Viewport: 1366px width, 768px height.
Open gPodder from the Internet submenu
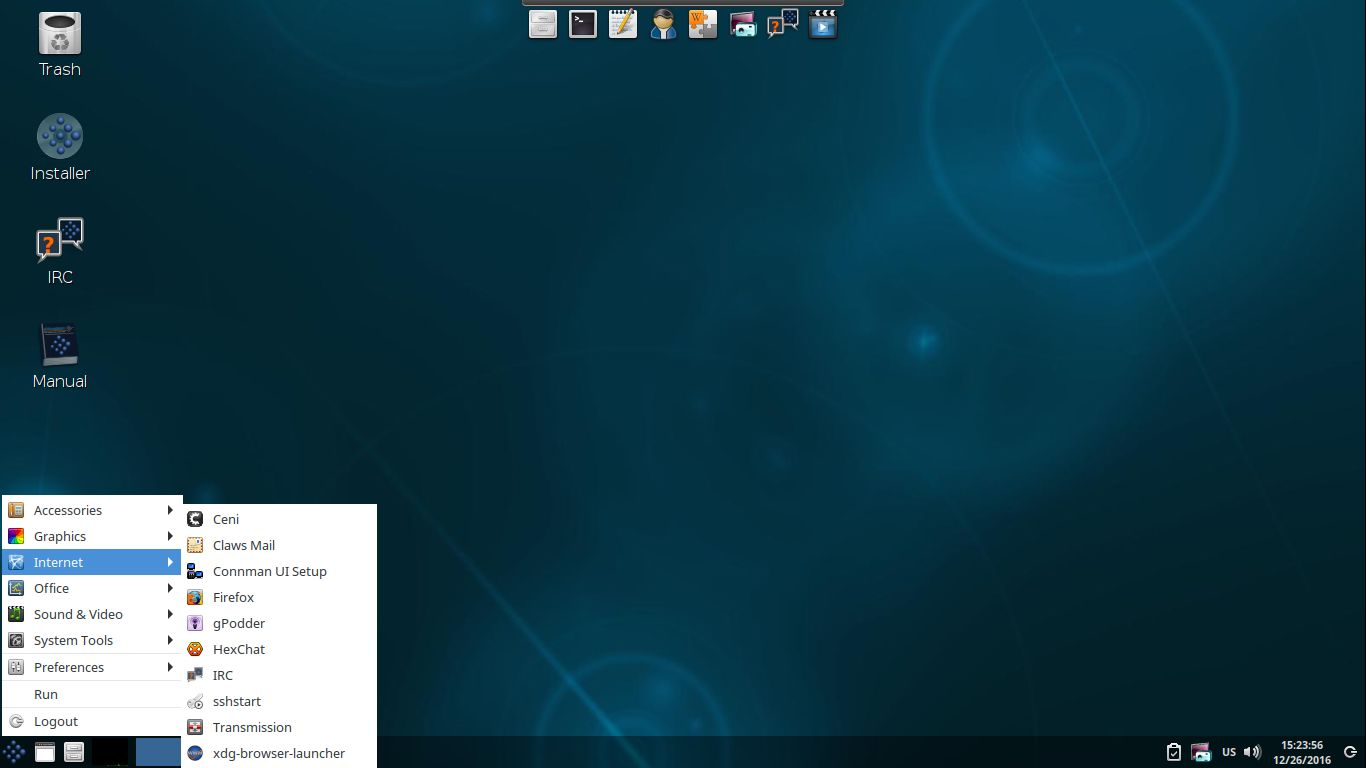[x=279, y=623]
